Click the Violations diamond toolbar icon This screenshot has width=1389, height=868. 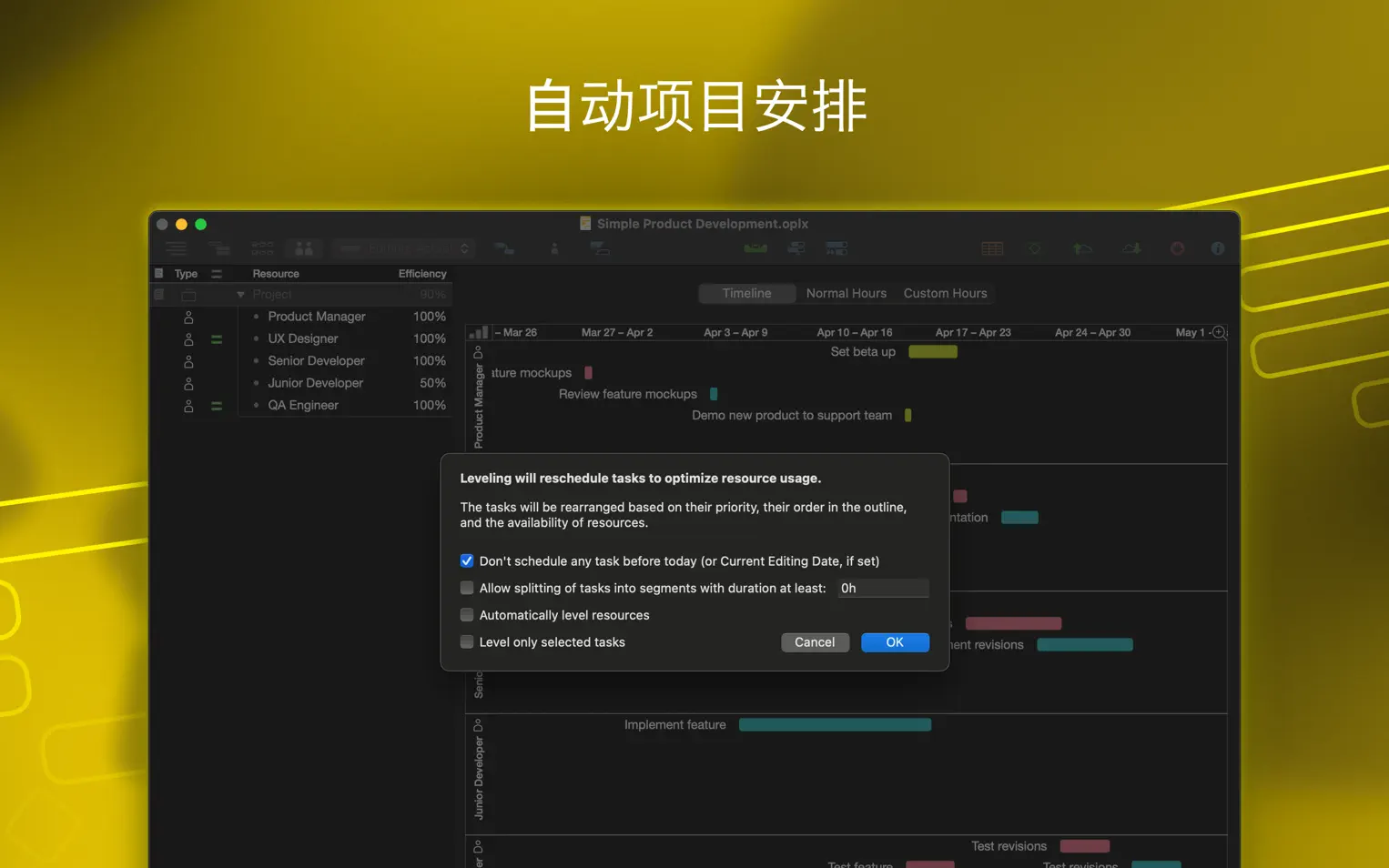tap(1035, 248)
